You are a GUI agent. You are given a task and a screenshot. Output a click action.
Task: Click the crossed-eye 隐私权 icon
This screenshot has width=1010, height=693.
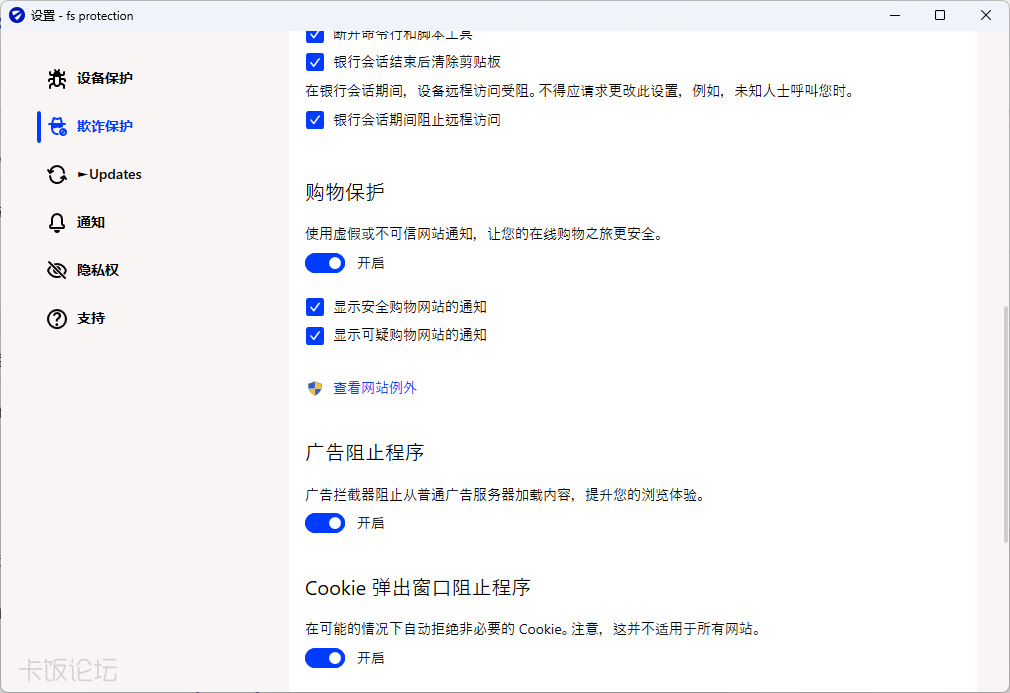pos(57,271)
